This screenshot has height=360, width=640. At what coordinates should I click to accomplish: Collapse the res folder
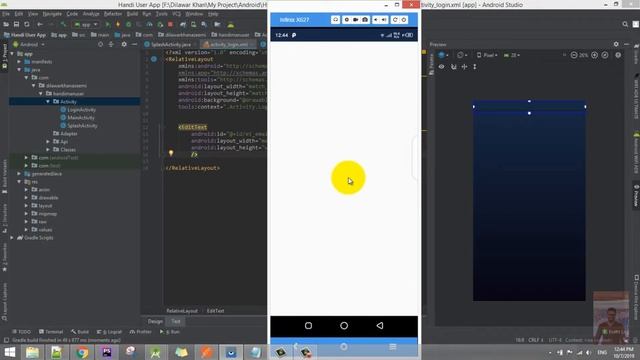19,182
